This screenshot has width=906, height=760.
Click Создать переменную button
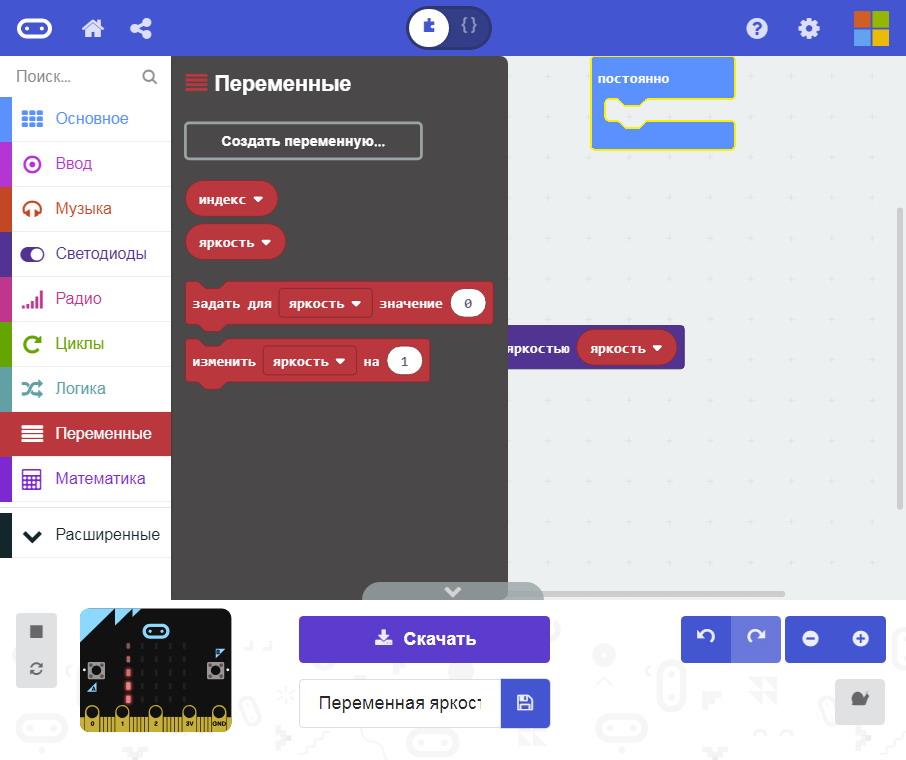(303, 141)
